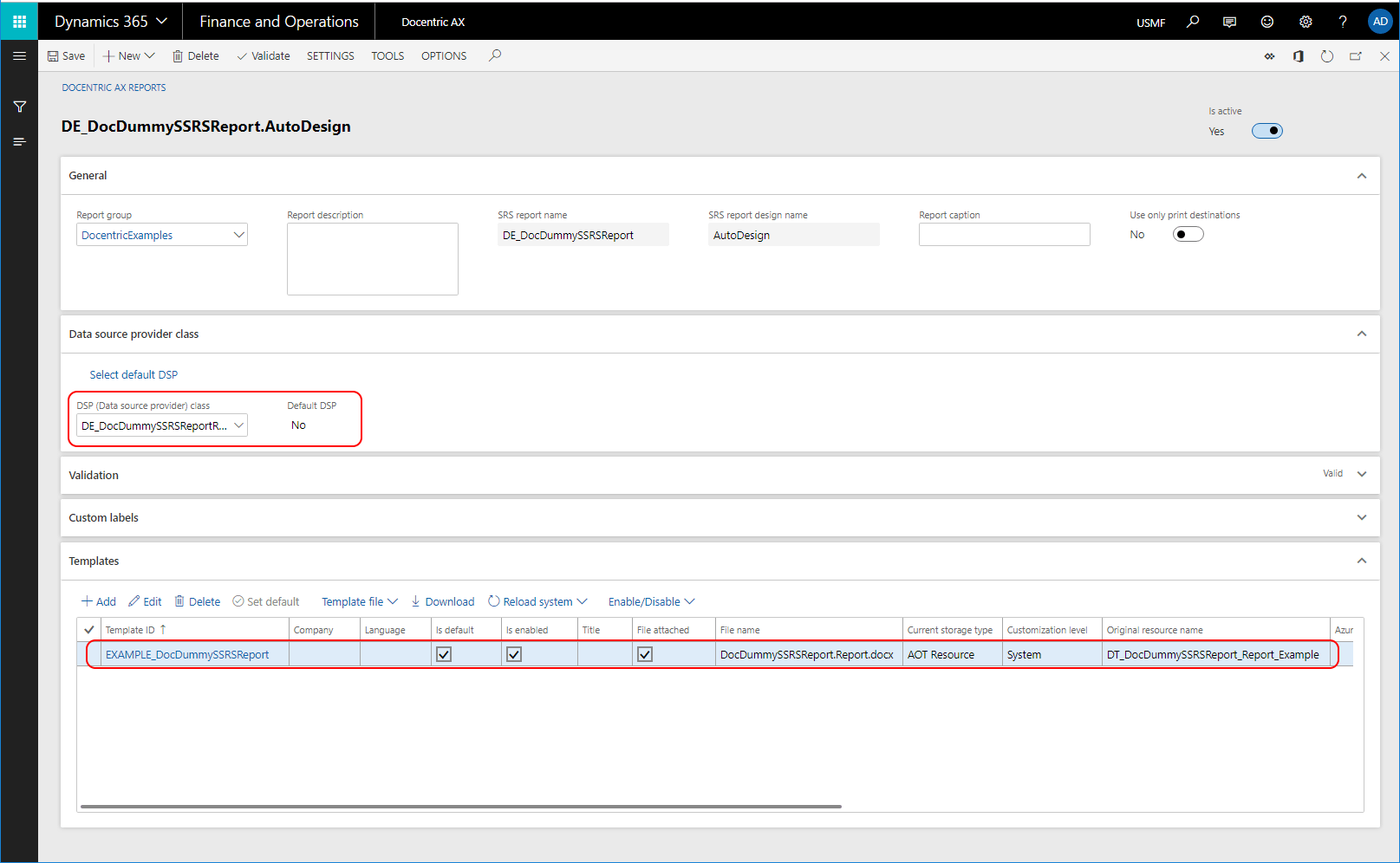The height and width of the screenshot is (863, 1400).
Task: Open the OPTIONS menu
Action: tap(444, 55)
